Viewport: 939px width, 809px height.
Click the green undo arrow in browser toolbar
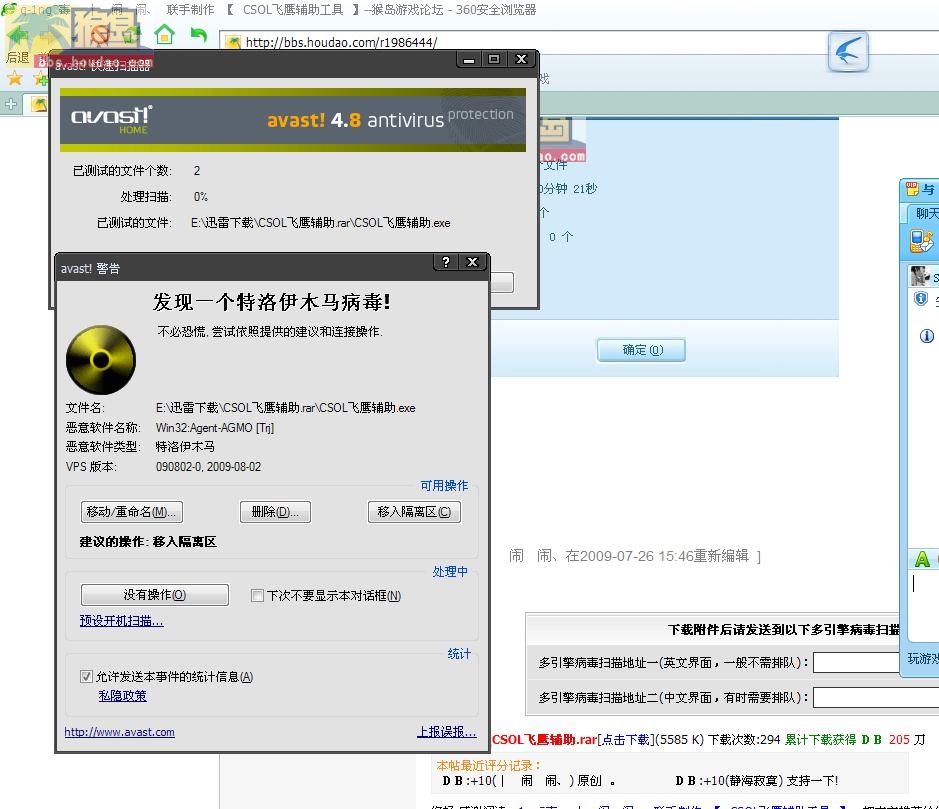(x=198, y=35)
